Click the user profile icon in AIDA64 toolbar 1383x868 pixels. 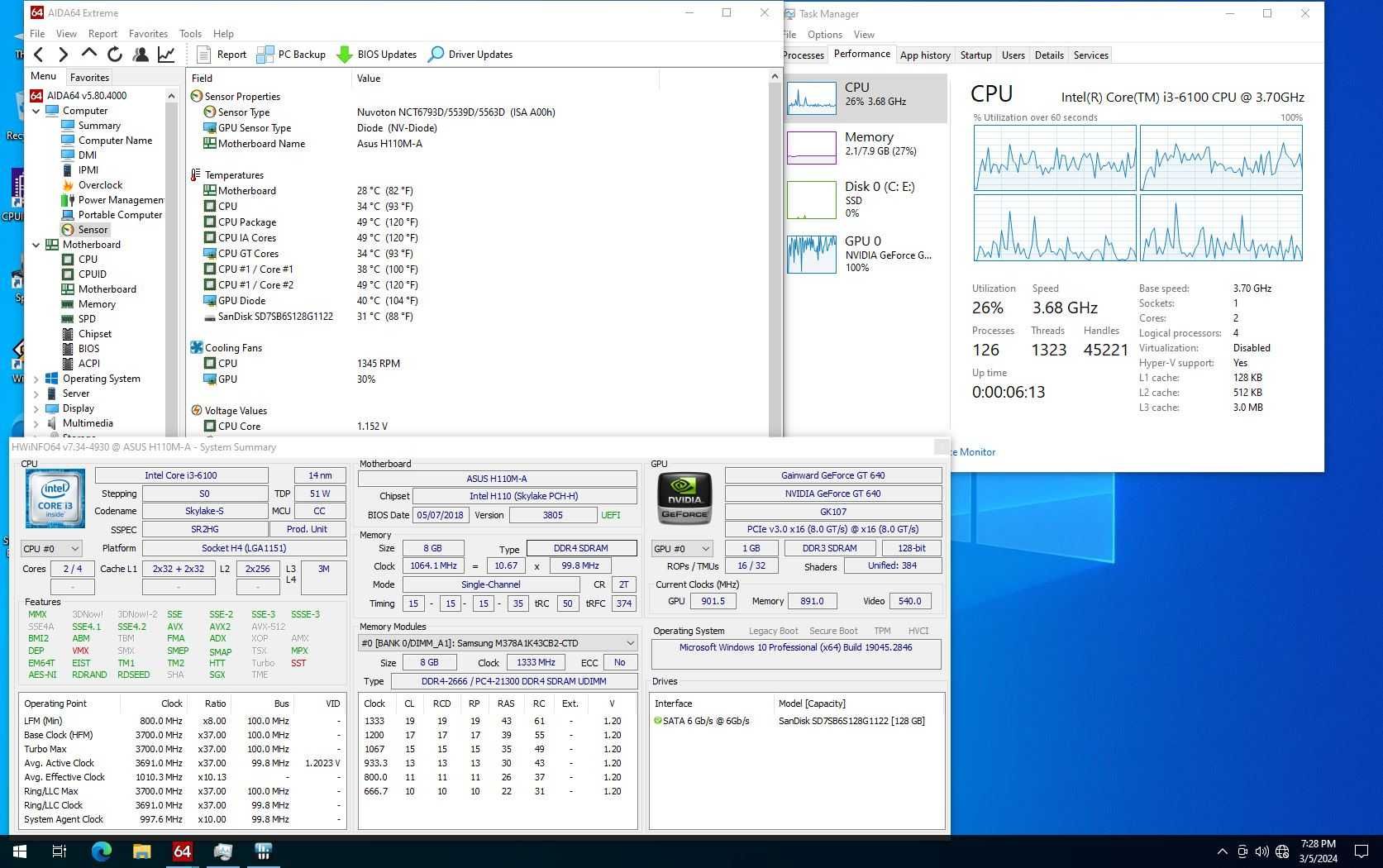tap(141, 55)
